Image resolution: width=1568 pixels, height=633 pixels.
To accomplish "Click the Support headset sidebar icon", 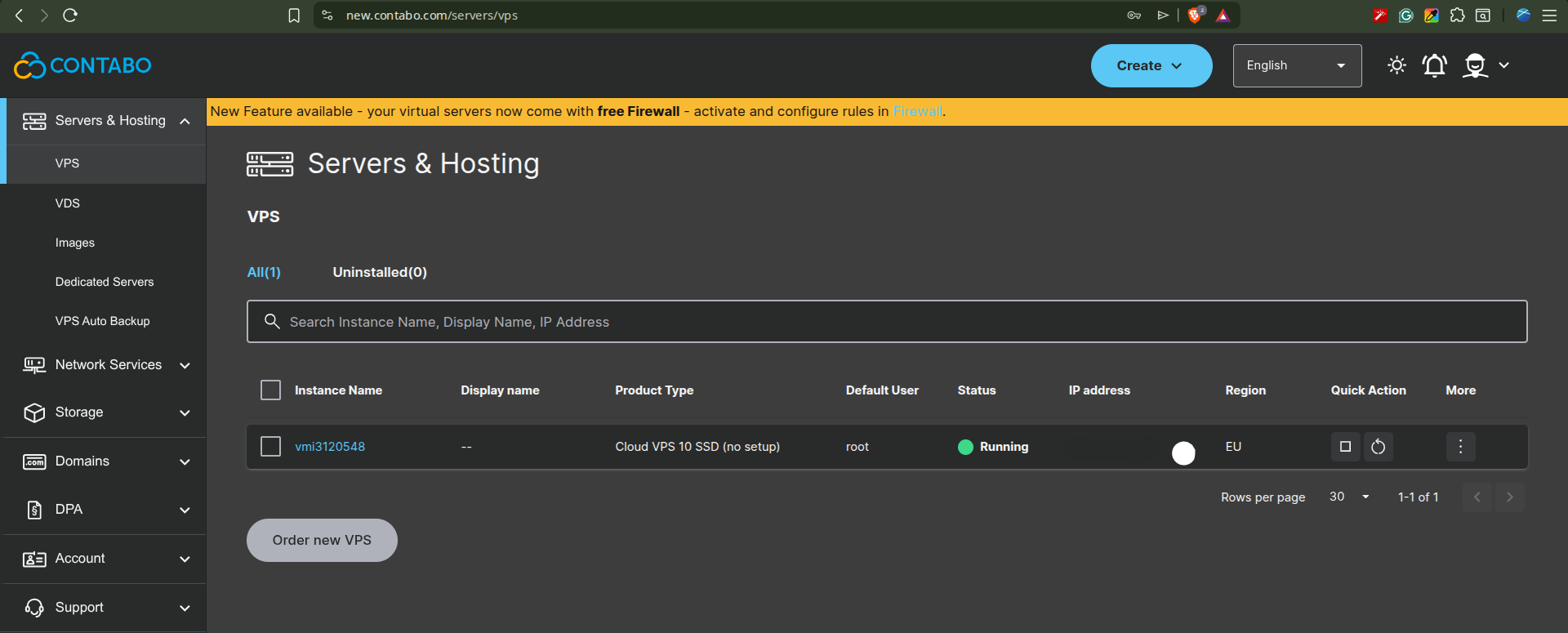I will click(x=34, y=608).
